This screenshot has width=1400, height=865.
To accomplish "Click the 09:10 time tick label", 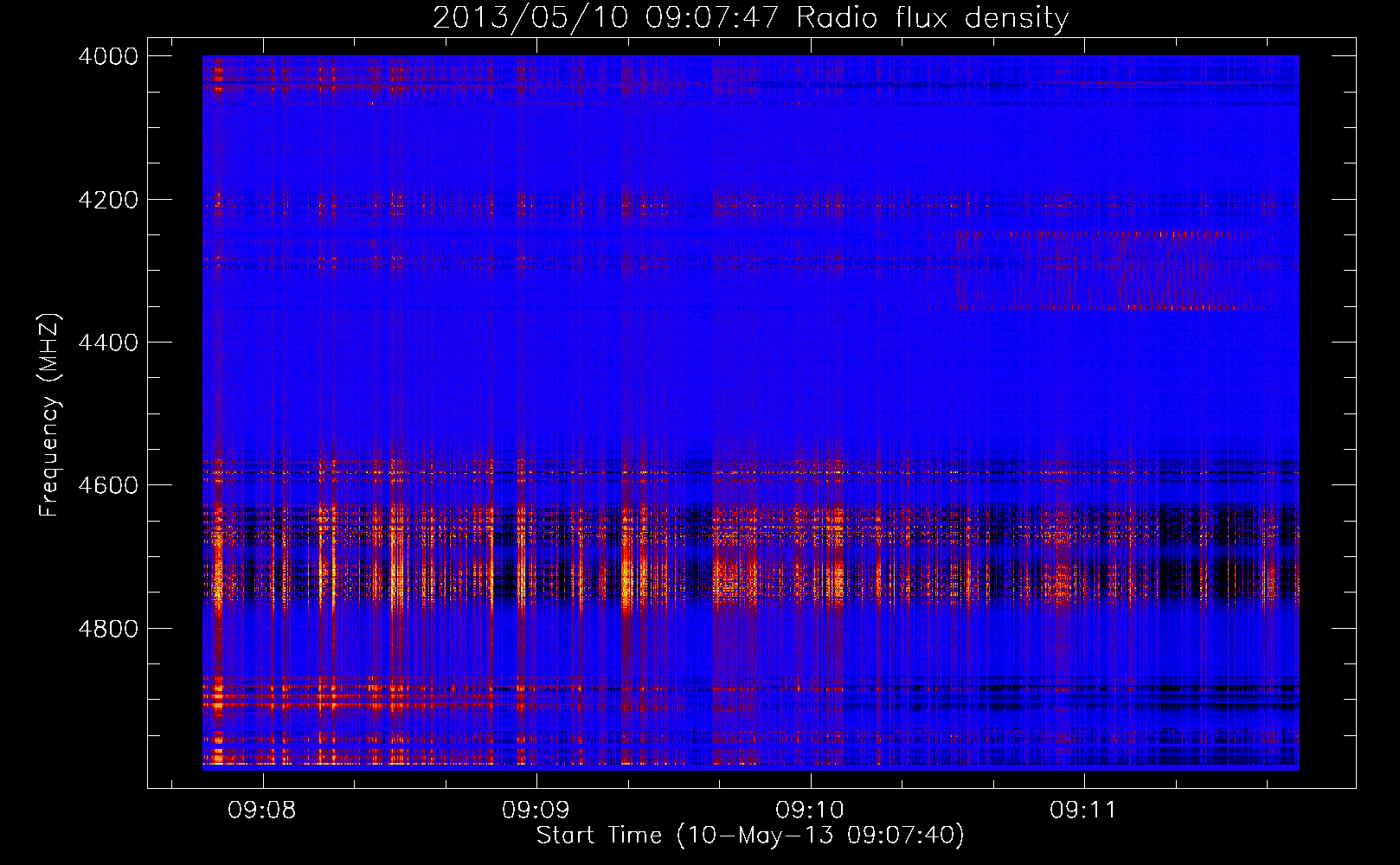I will pos(810,811).
